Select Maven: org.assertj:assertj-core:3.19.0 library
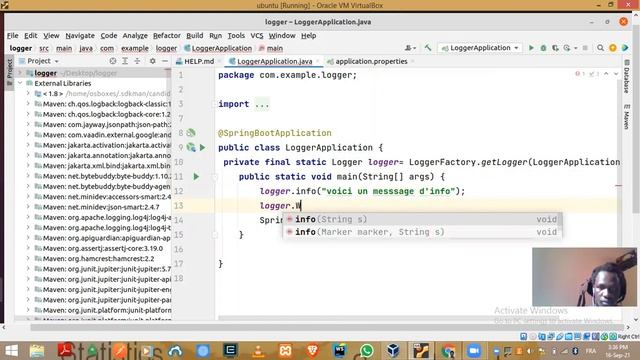 pos(103,248)
